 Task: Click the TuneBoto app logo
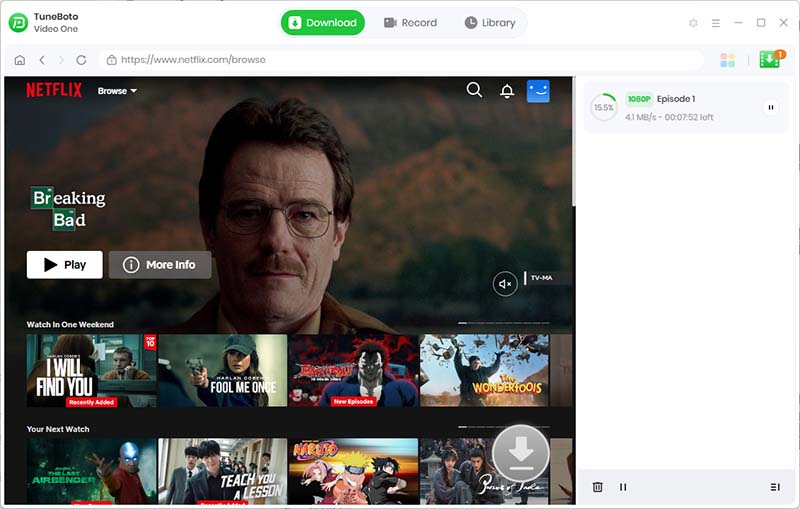pyautogui.click(x=18, y=22)
